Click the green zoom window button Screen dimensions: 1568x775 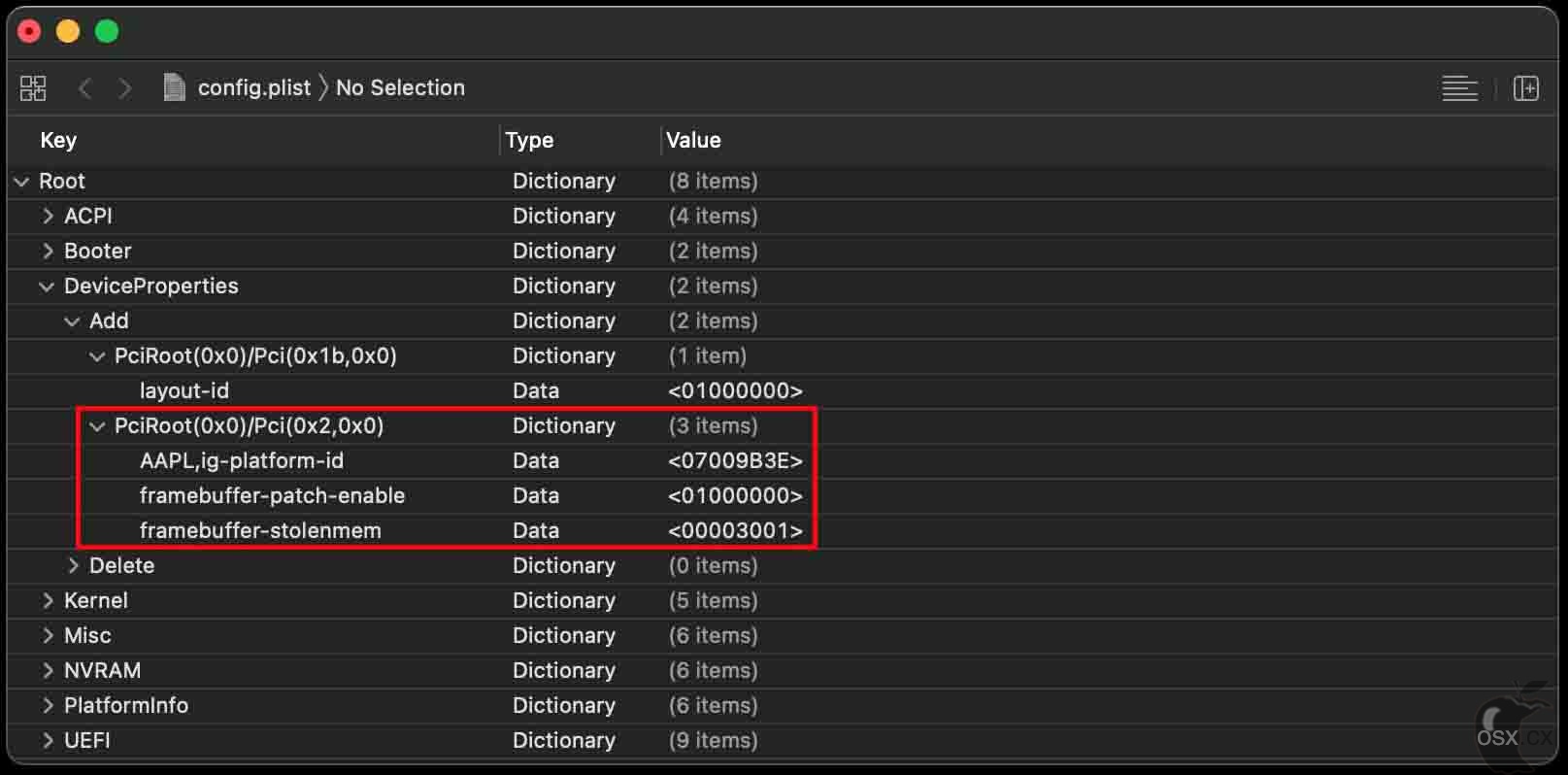[107, 32]
